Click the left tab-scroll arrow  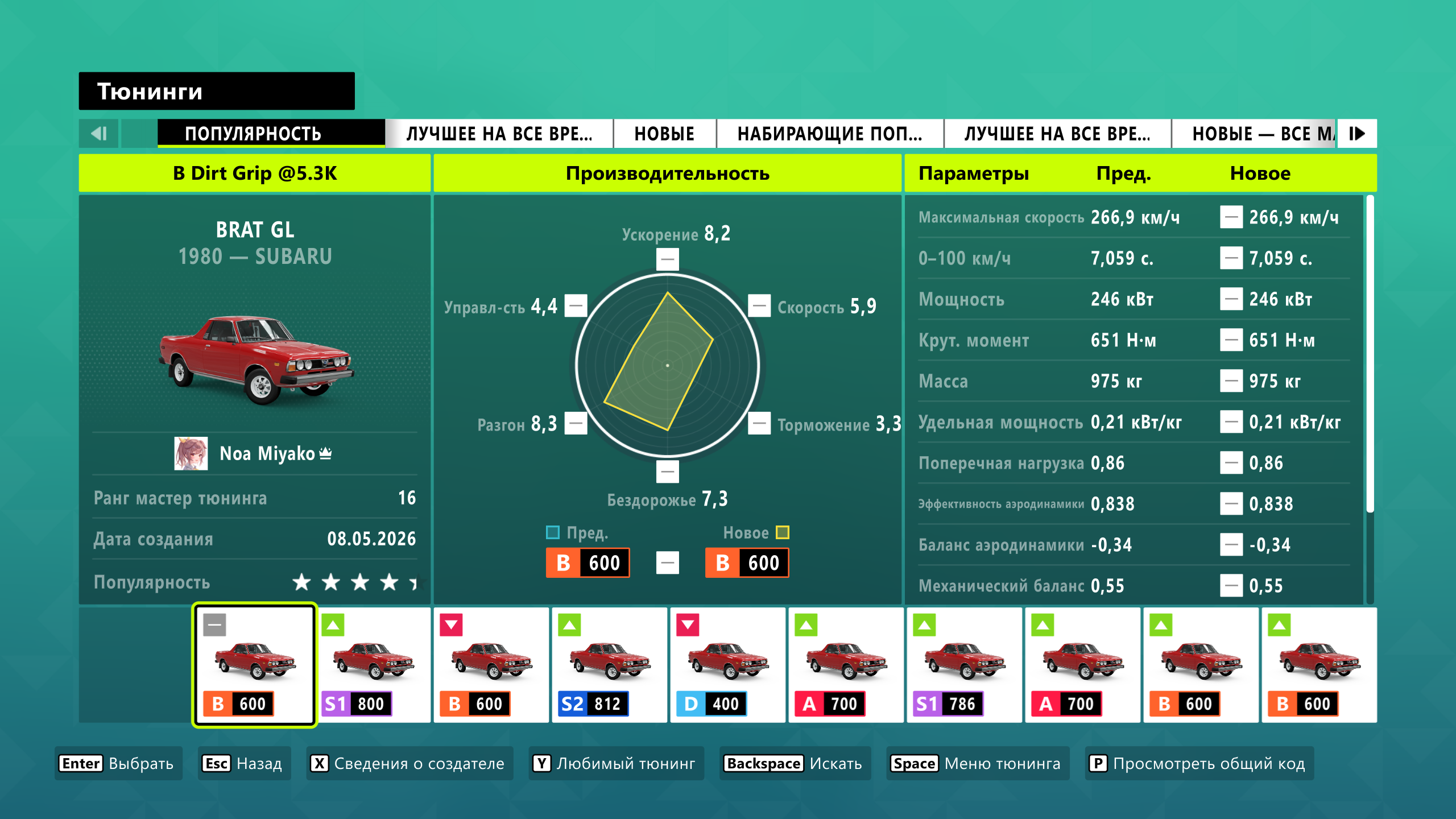(x=99, y=134)
